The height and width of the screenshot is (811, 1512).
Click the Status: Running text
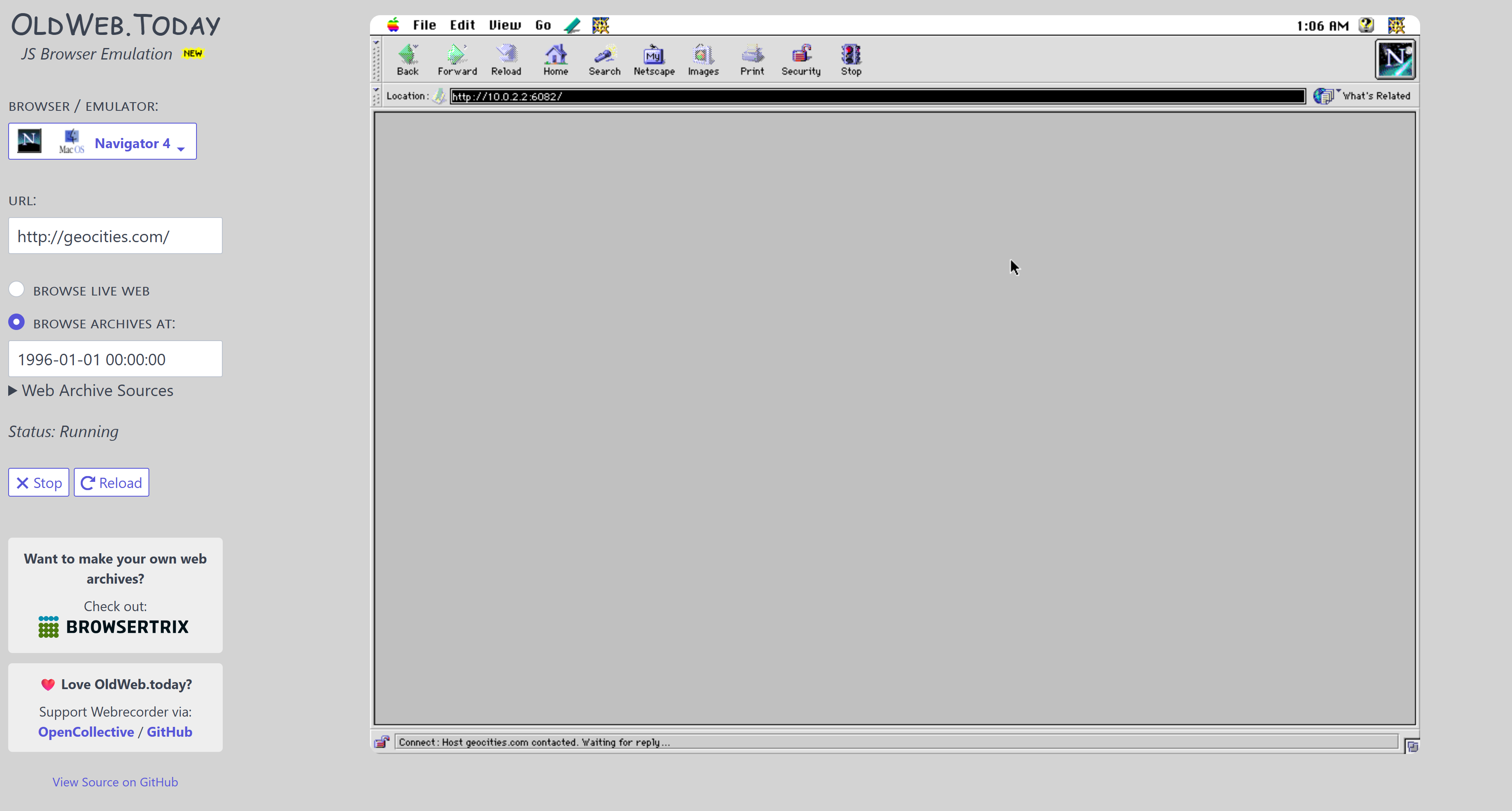[64, 432]
